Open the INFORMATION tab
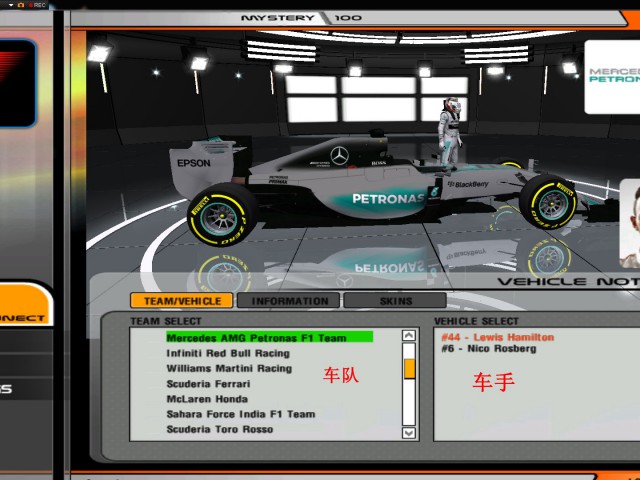Screen dimensions: 640x480 pyautogui.click(x=289, y=301)
